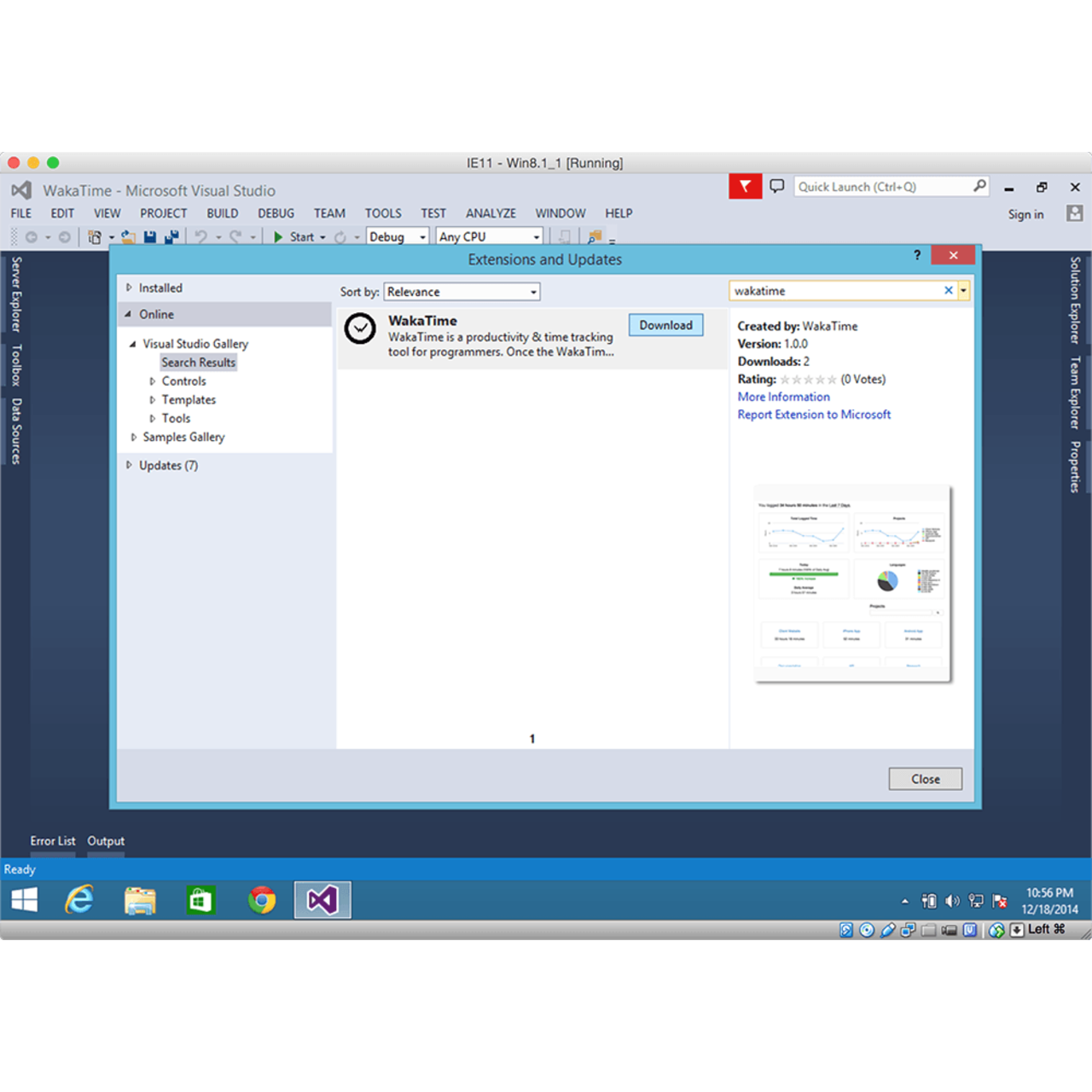The image size is (1092, 1092).
Task: Open Chrome from the Windows taskbar
Action: click(x=262, y=900)
